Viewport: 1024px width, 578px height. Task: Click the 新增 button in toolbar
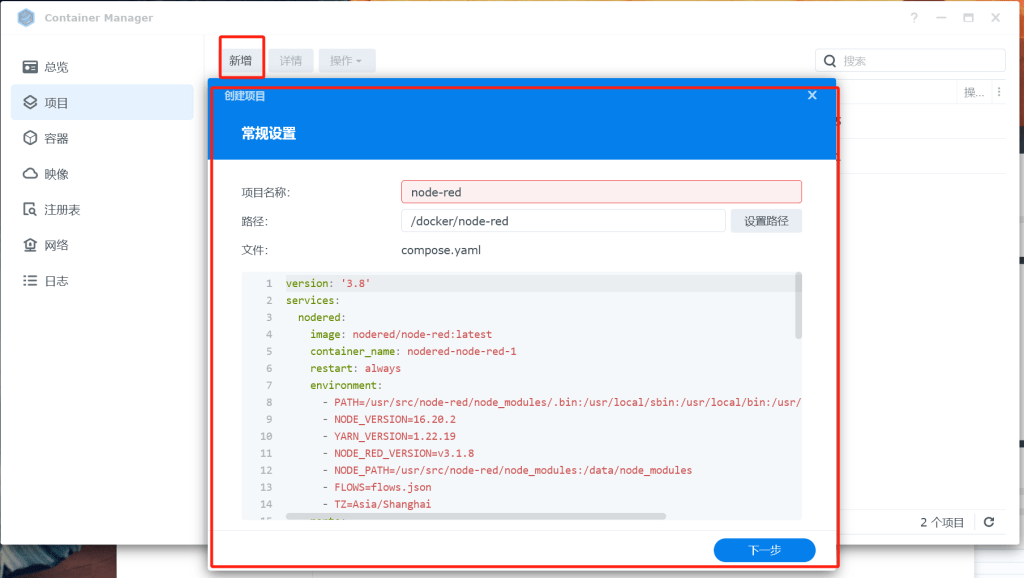coord(240,61)
